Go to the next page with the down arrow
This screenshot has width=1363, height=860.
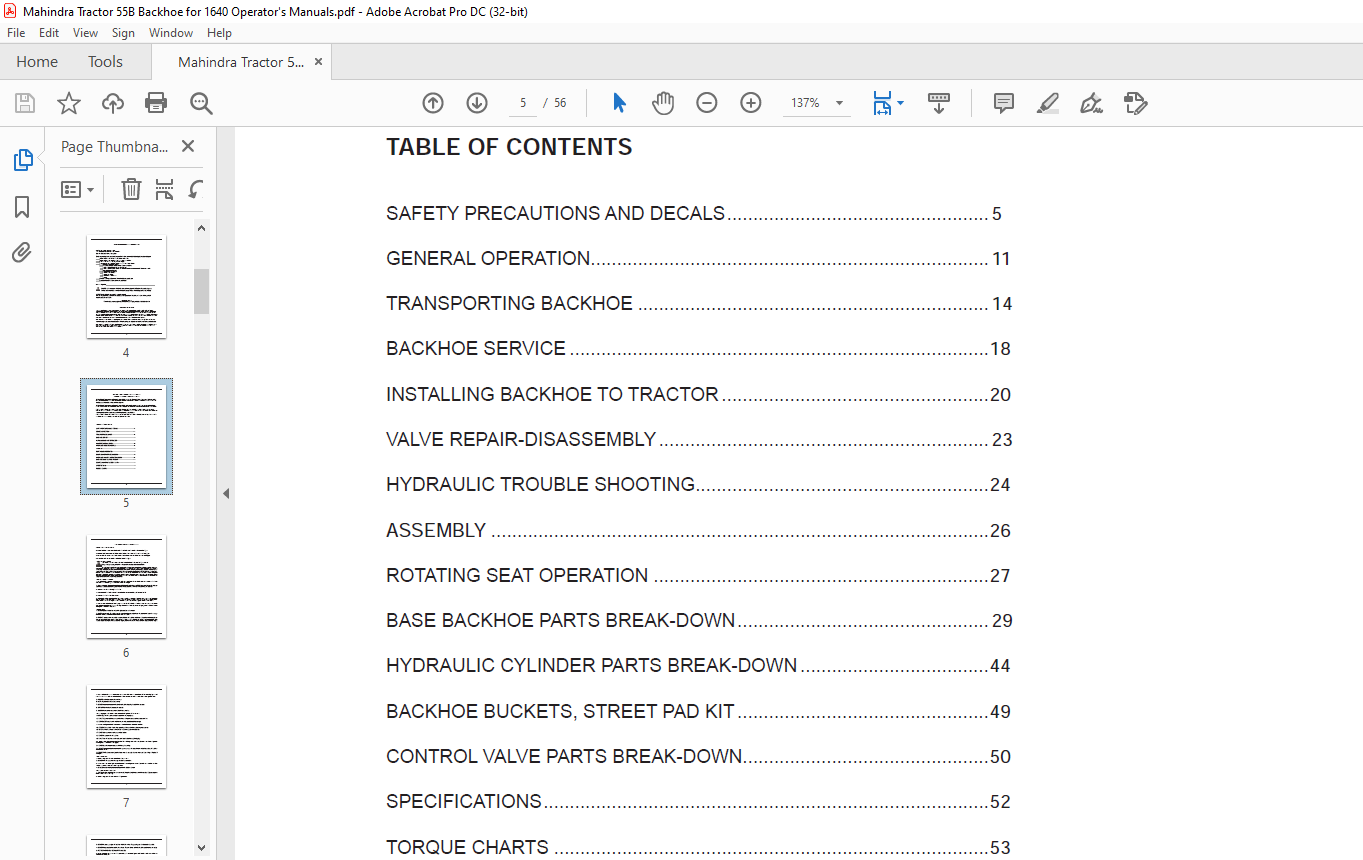[x=477, y=103]
